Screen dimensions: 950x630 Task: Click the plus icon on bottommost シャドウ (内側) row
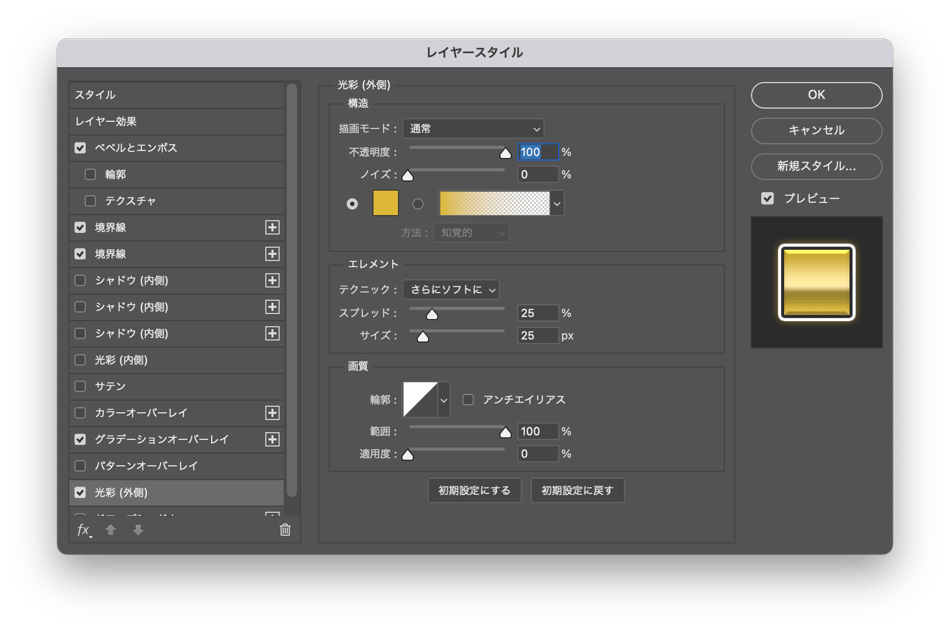tap(272, 333)
